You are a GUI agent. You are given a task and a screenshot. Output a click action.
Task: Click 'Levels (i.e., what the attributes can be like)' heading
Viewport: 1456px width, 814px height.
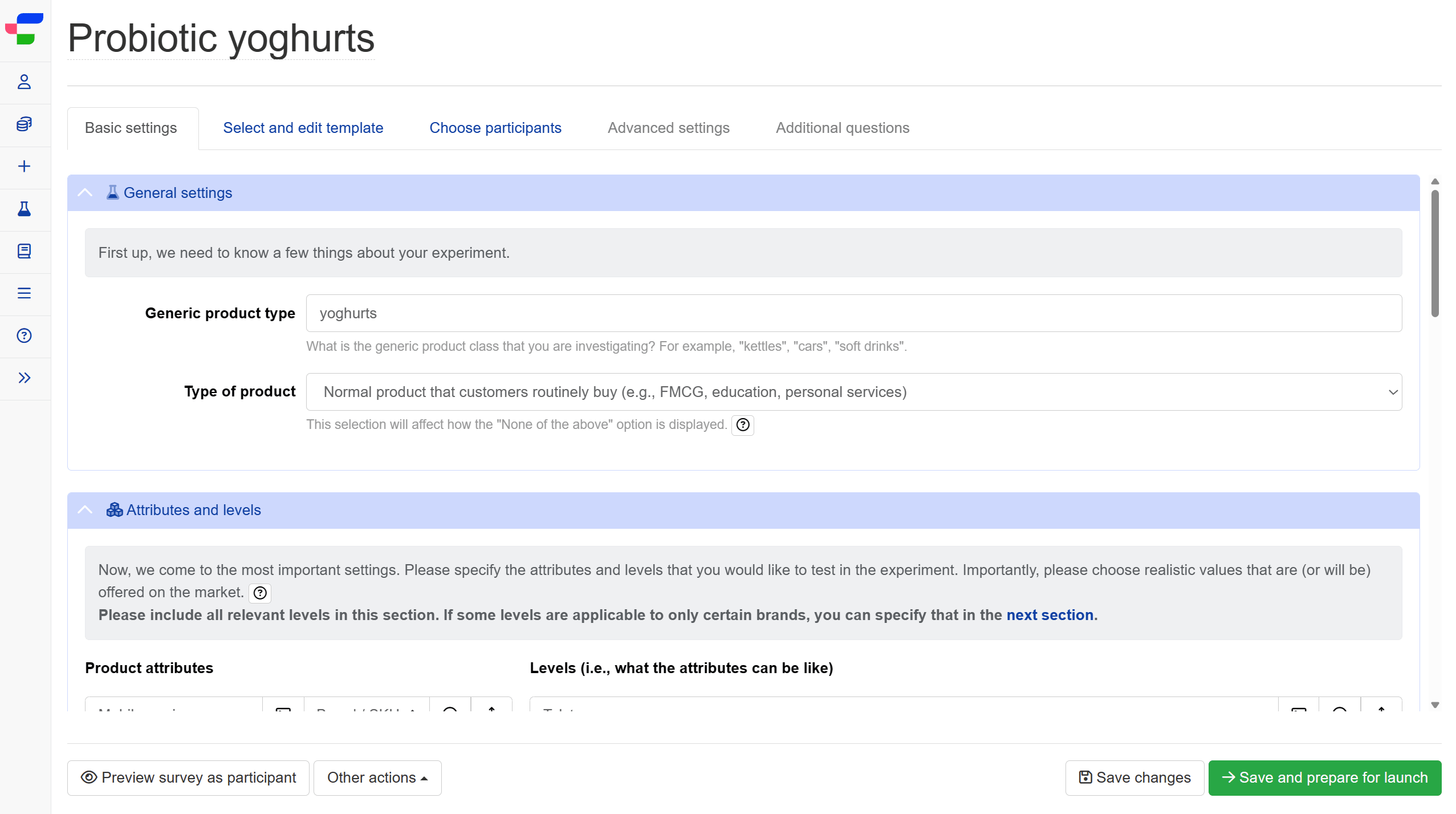click(x=681, y=668)
